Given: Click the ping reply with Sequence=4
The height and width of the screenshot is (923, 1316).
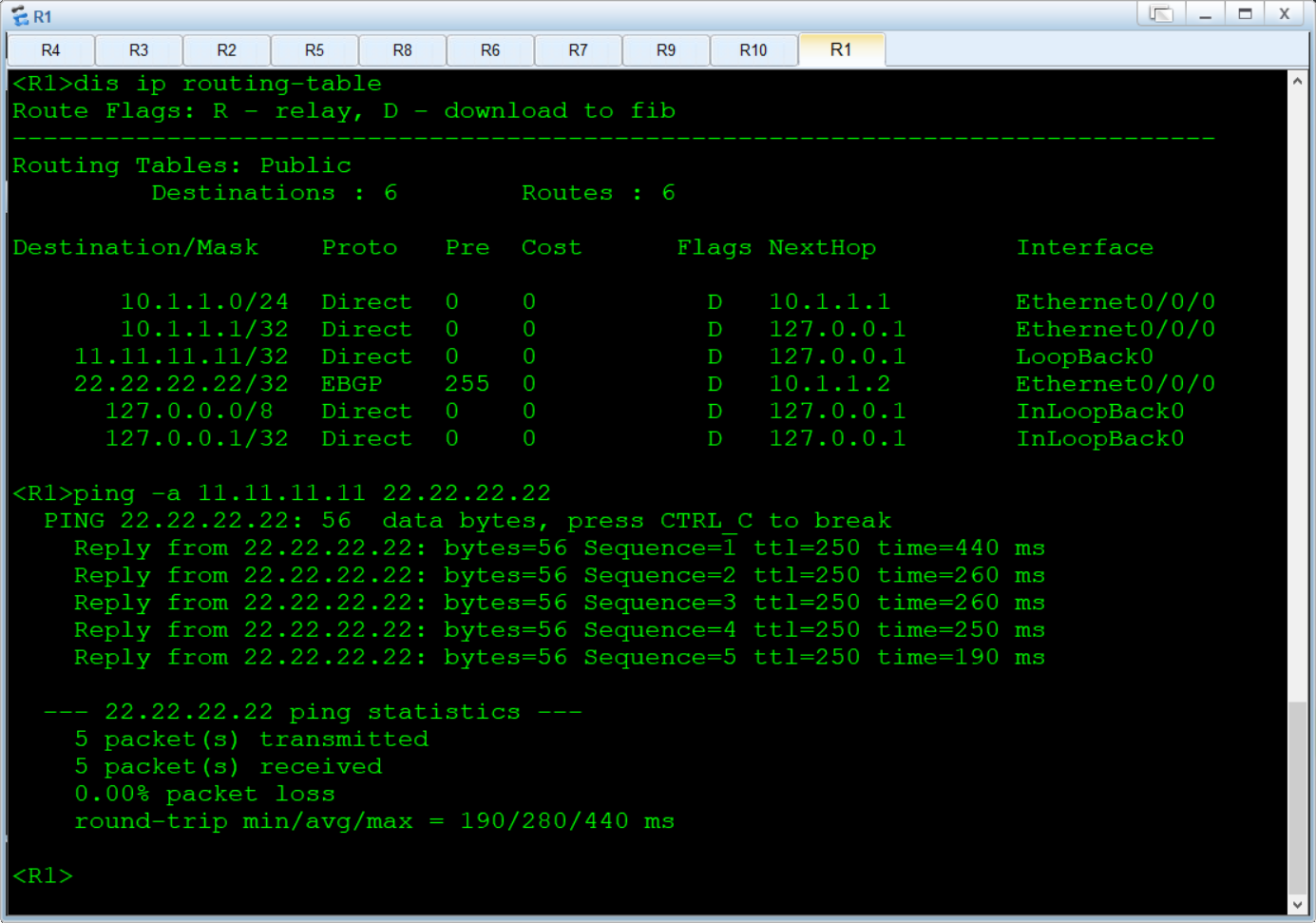Looking at the screenshot, I should (x=560, y=631).
